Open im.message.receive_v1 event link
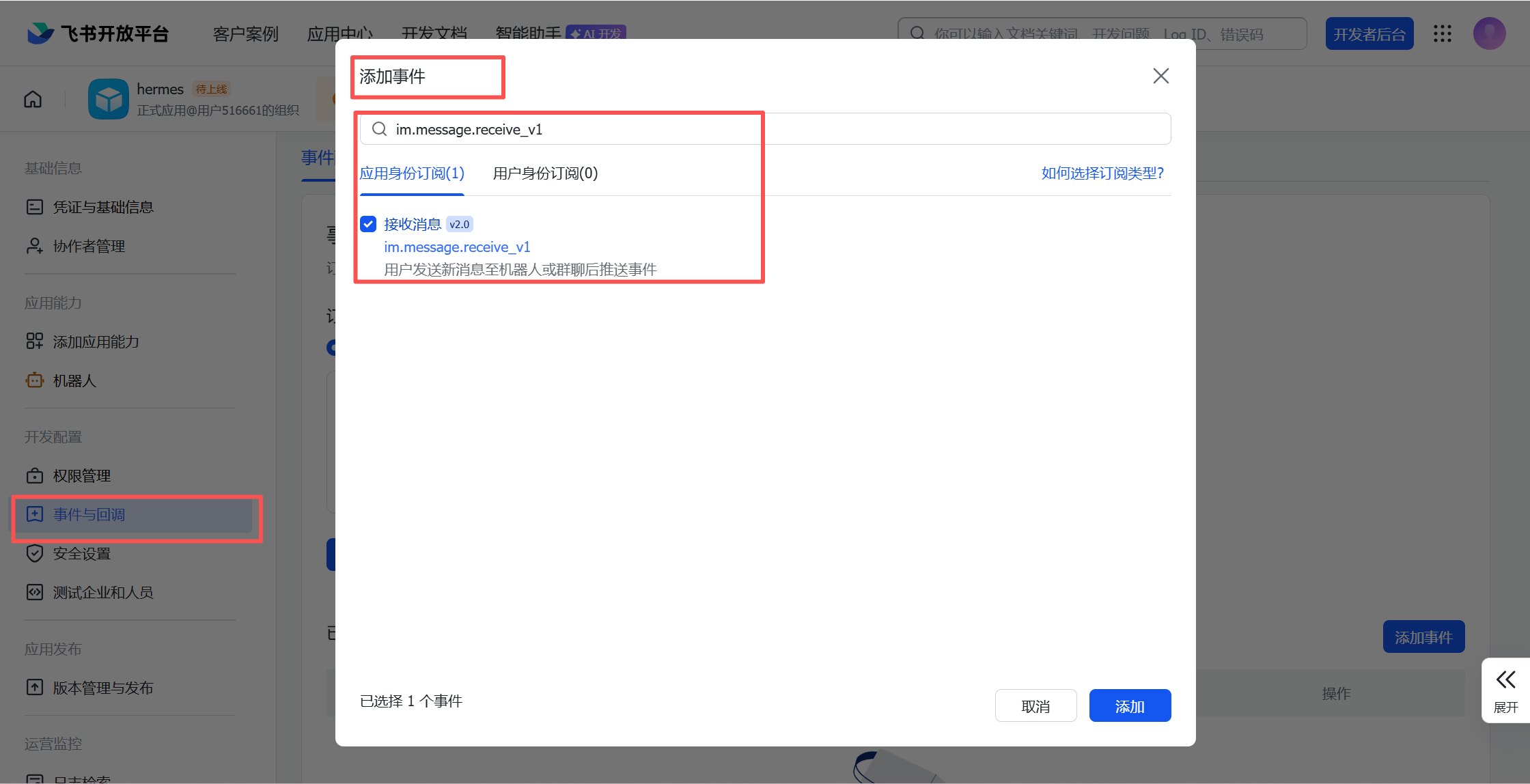Viewport: 1530px width, 784px height. [x=457, y=247]
